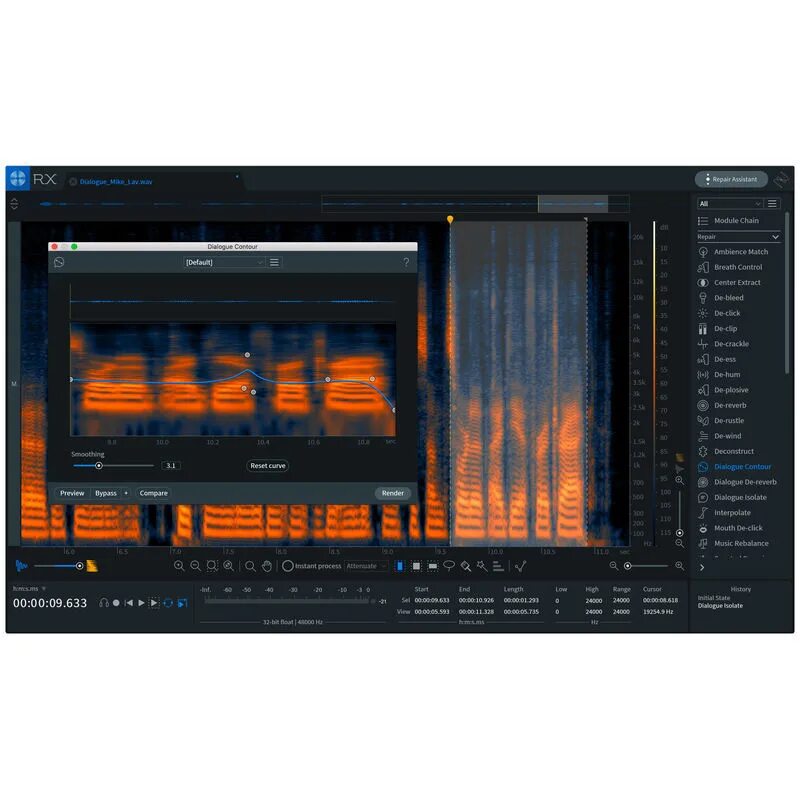Select the brush selection tool
This screenshot has height=800, width=800.
click(x=465, y=566)
